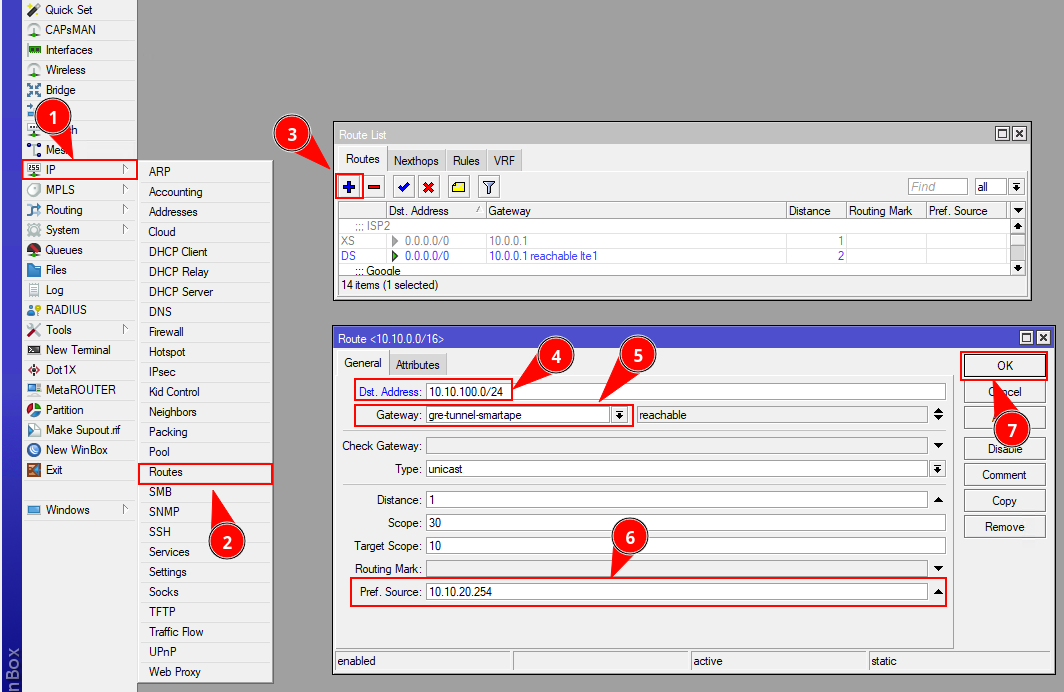1064x692 pixels.
Task: Click the remove route minus icon
Action: pos(374,187)
